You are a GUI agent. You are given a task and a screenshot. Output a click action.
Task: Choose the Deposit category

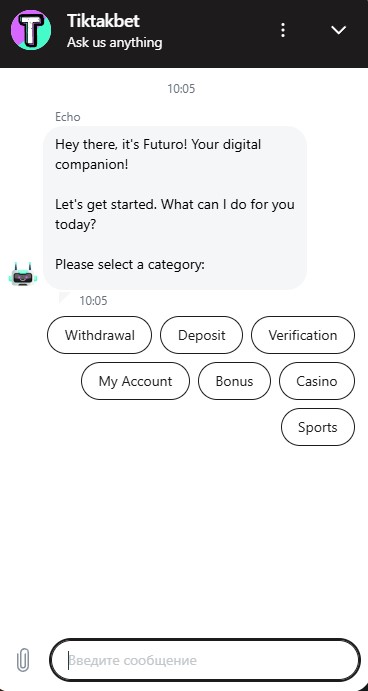pyautogui.click(x=201, y=335)
